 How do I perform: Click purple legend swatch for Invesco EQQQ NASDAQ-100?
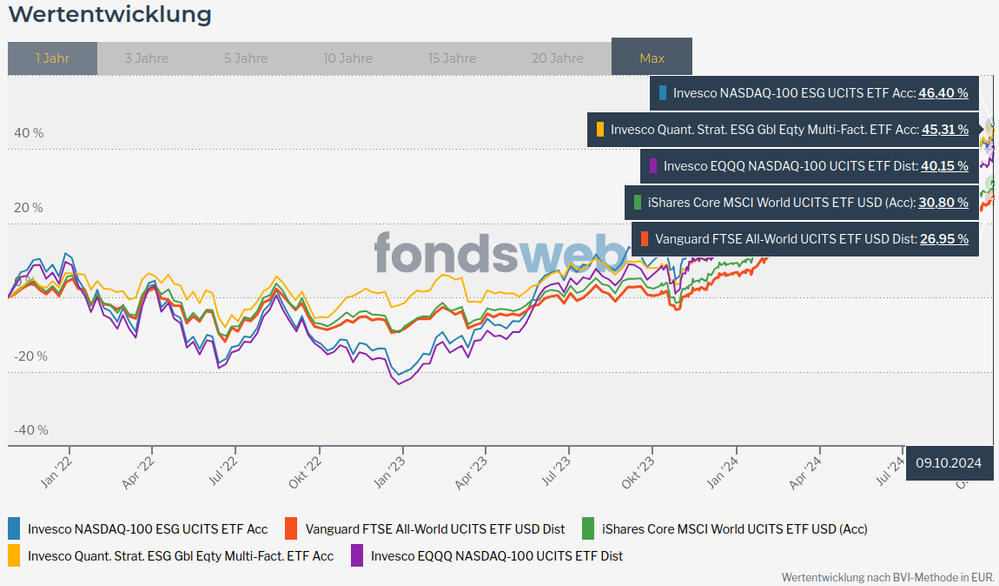click(357, 555)
